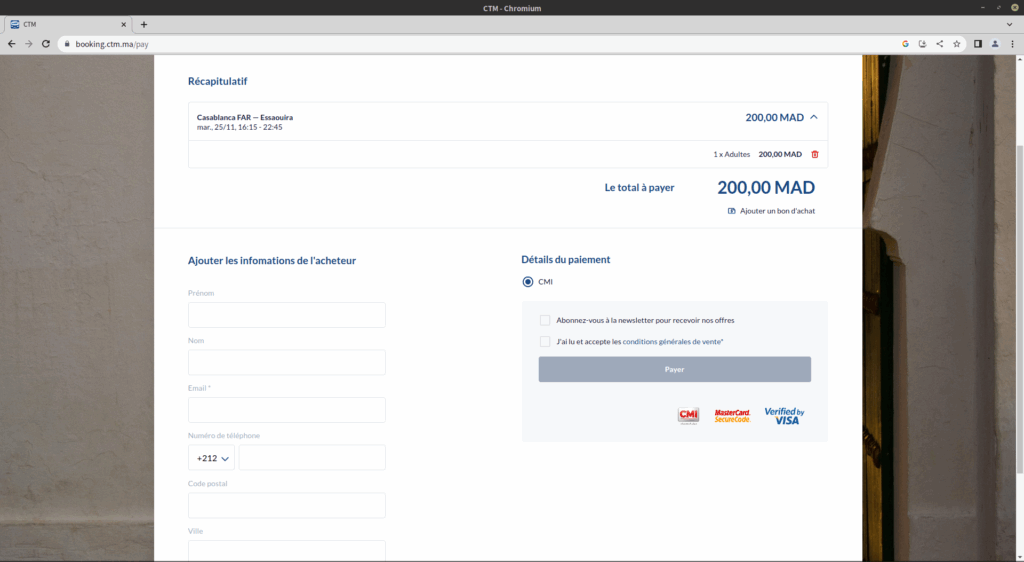Bookmark this page with the star icon

956,44
